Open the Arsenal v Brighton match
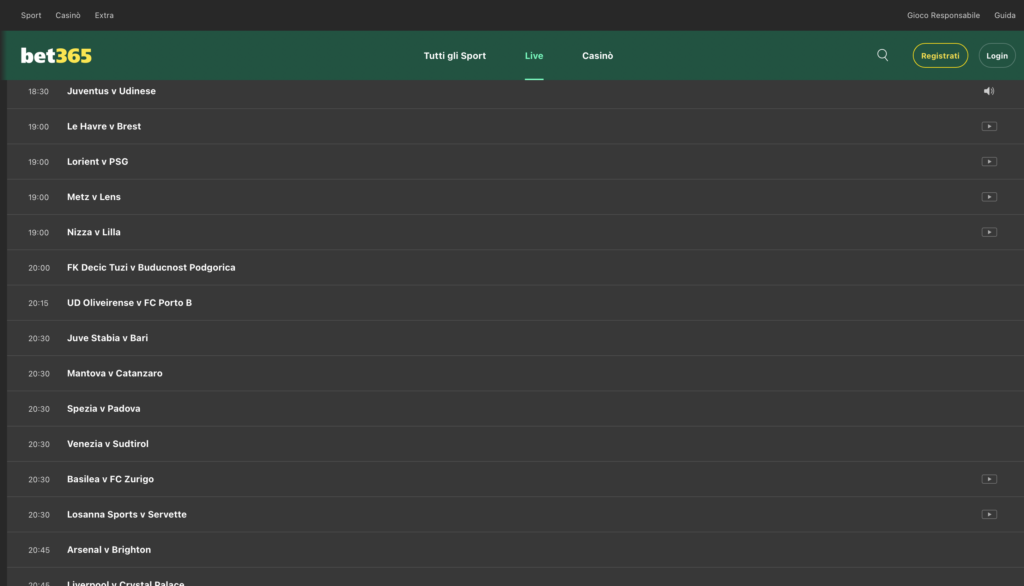Image resolution: width=1024 pixels, height=586 pixels. pyautogui.click(x=109, y=550)
